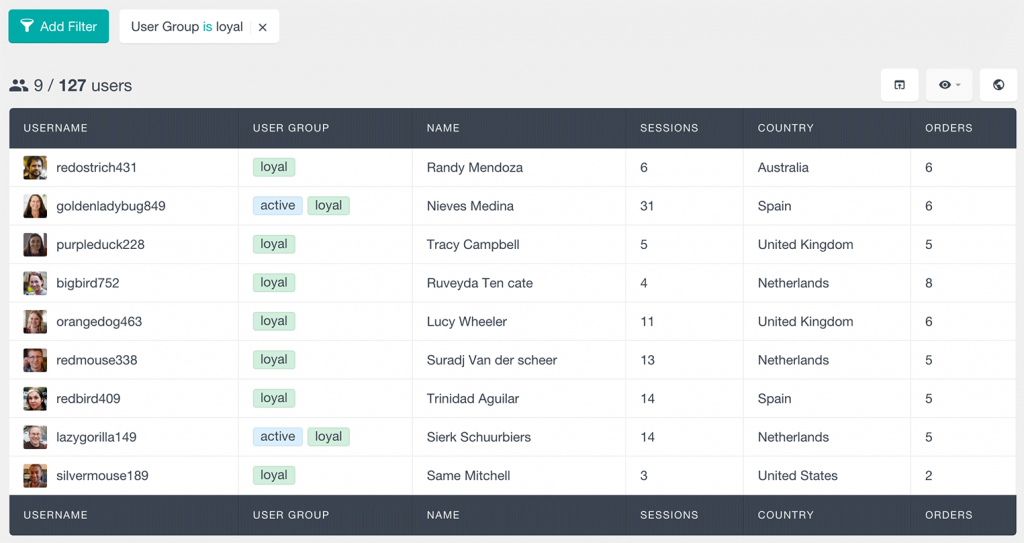Screen dimensions: 1024x543
Task: Click the User Group is loyal filter chip
Action: pos(186,27)
